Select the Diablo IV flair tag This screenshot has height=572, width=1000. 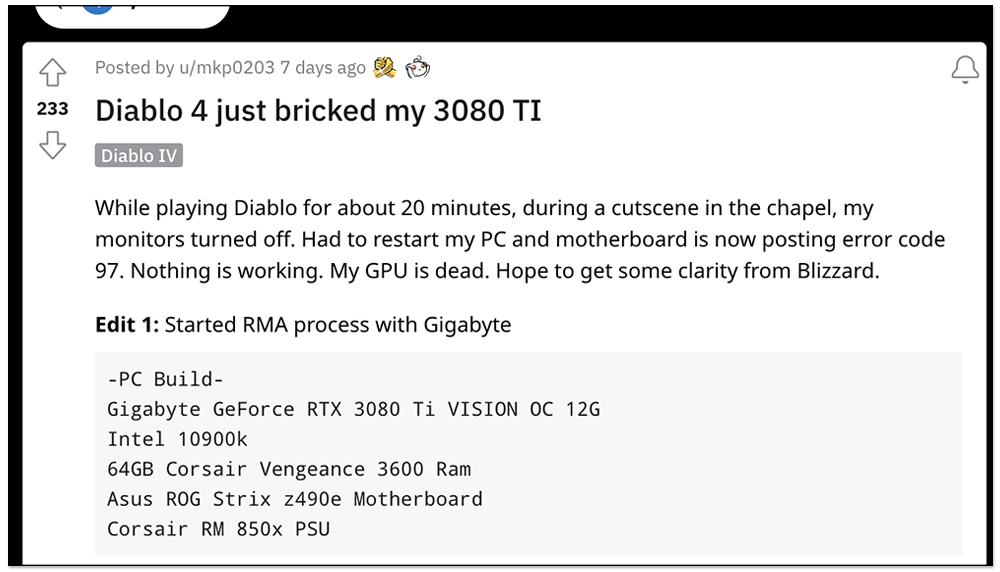pyautogui.click(x=139, y=156)
